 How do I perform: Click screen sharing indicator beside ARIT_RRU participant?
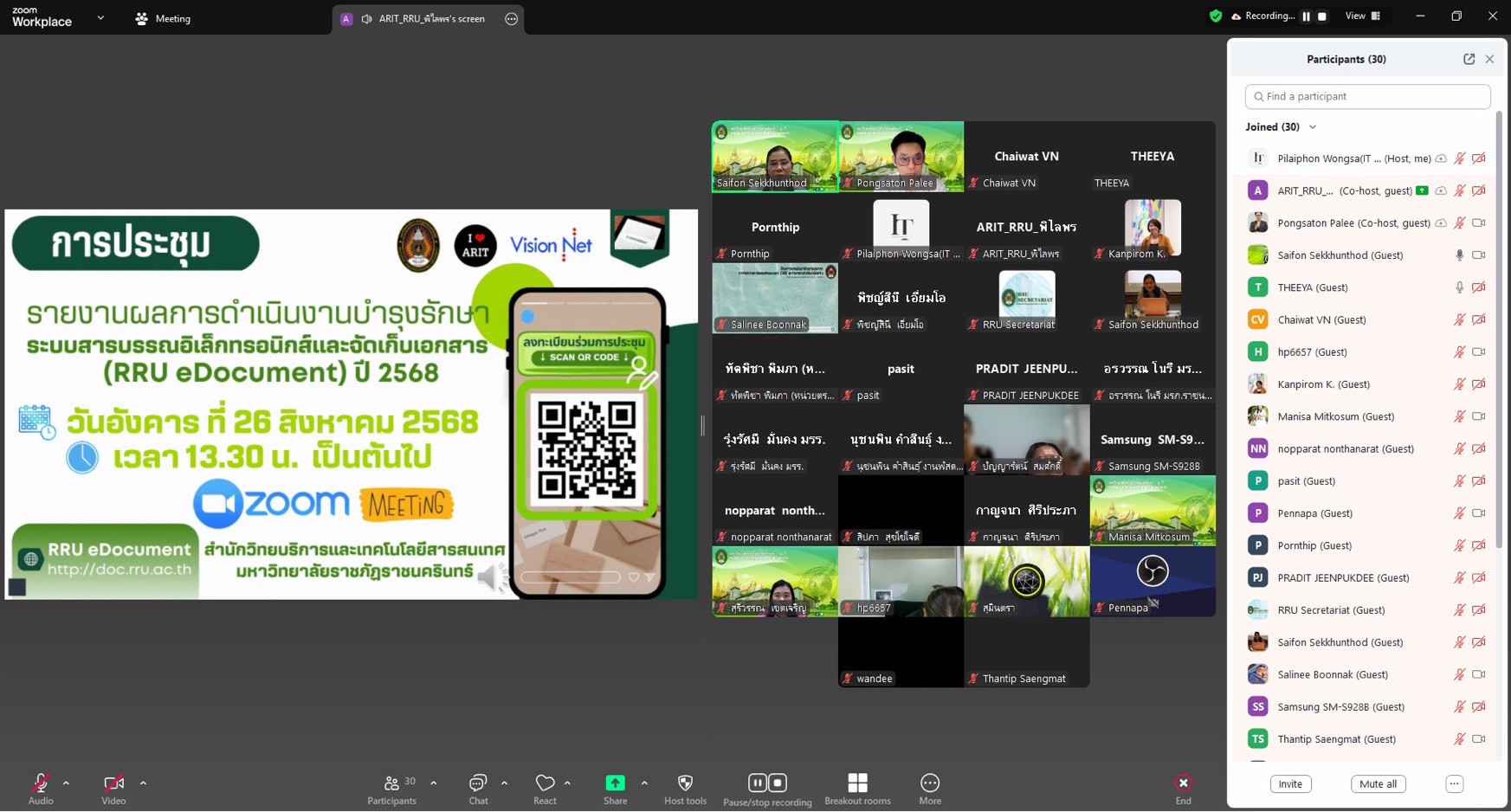[x=1422, y=190]
